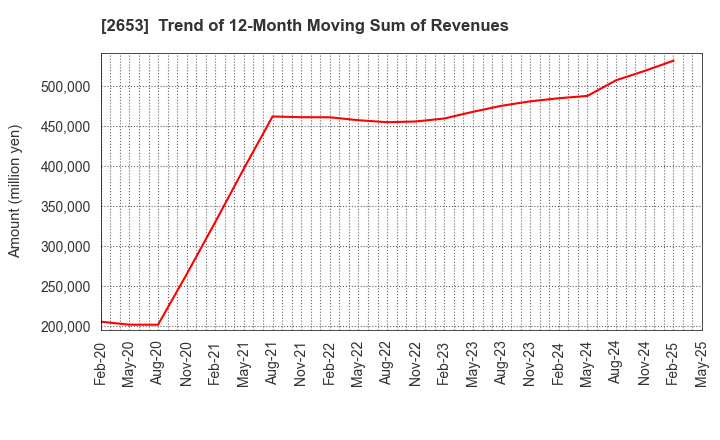Screen dimensions: 720x440
Task: Click the x-axis label Feb-25
Action: pyautogui.click(x=672, y=364)
